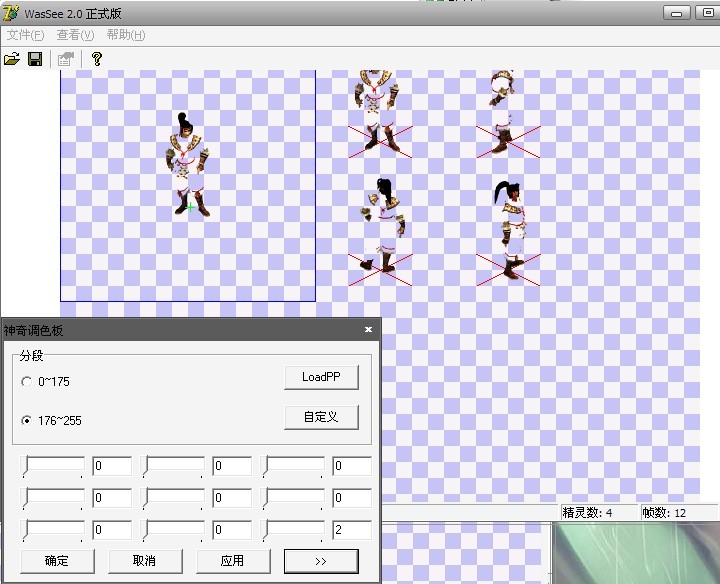Click the WasSee app icon in title bar
The image size is (720, 584).
[11, 13]
